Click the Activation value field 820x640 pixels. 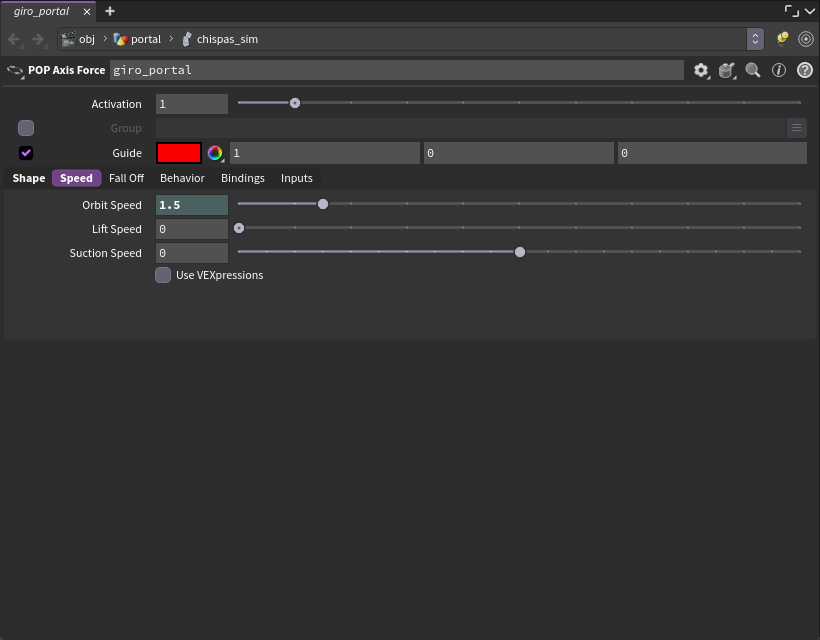(x=192, y=104)
